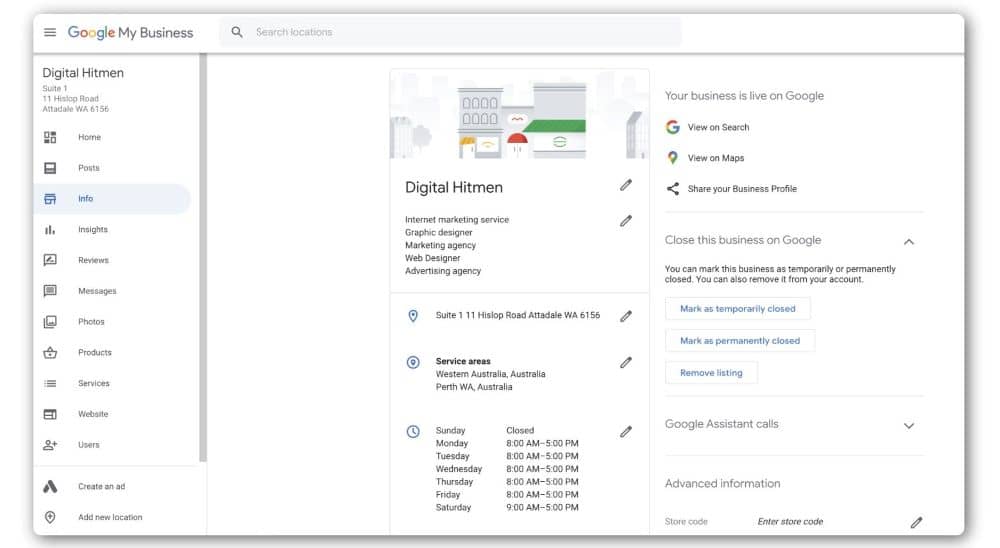The width and height of the screenshot is (1000, 548).
Task: Click the Perth WA, Australia service area
Action: [474, 387]
